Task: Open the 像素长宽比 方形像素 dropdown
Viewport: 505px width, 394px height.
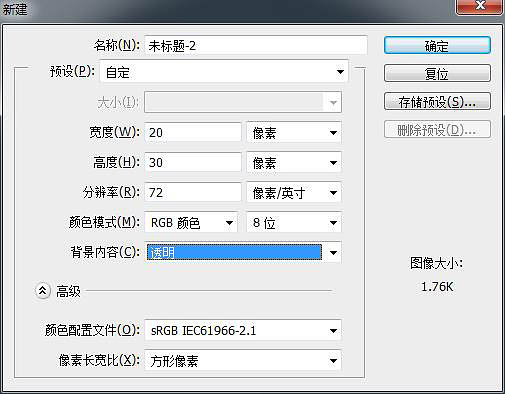Action: click(243, 360)
